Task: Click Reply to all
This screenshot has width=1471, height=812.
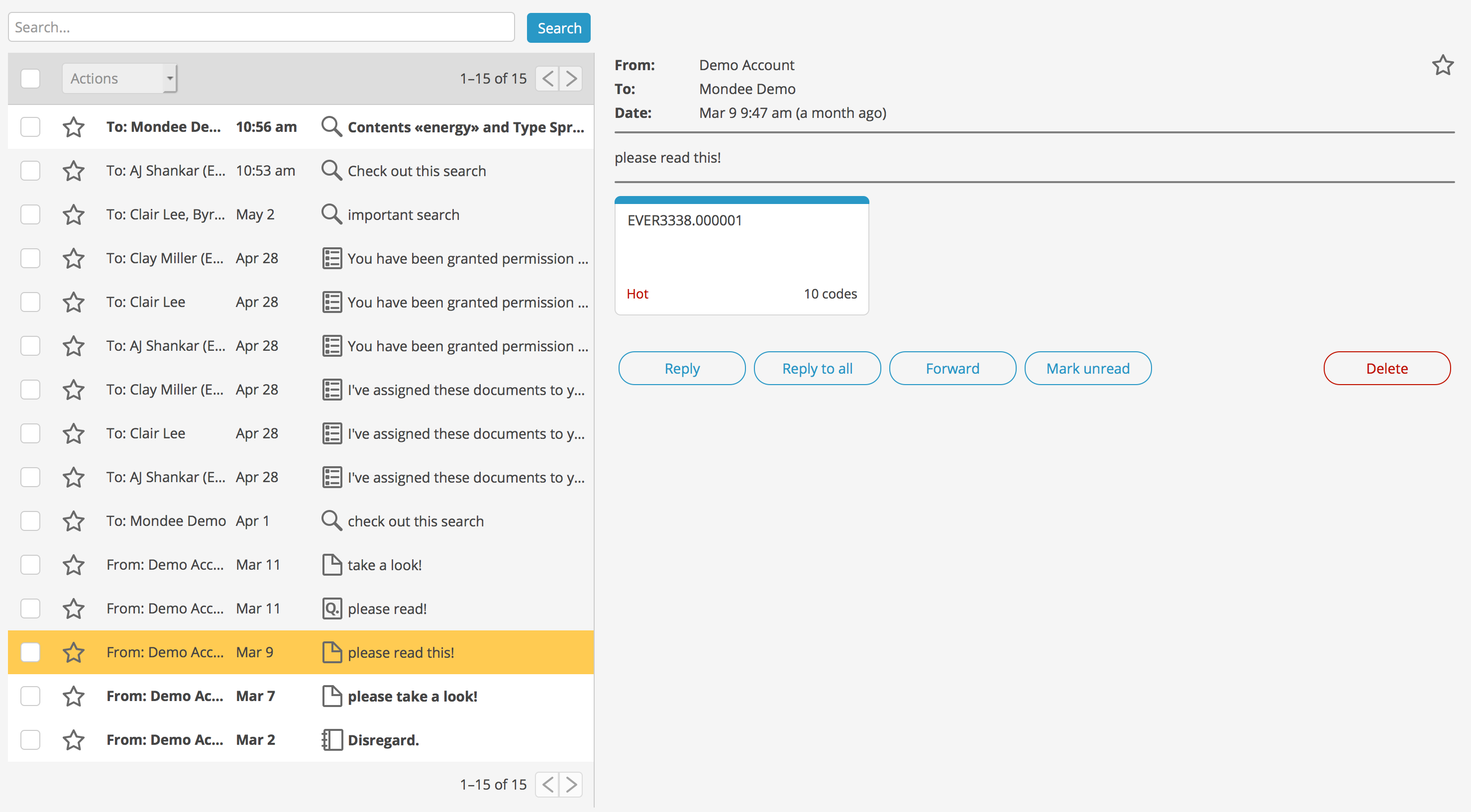Action: click(x=817, y=368)
